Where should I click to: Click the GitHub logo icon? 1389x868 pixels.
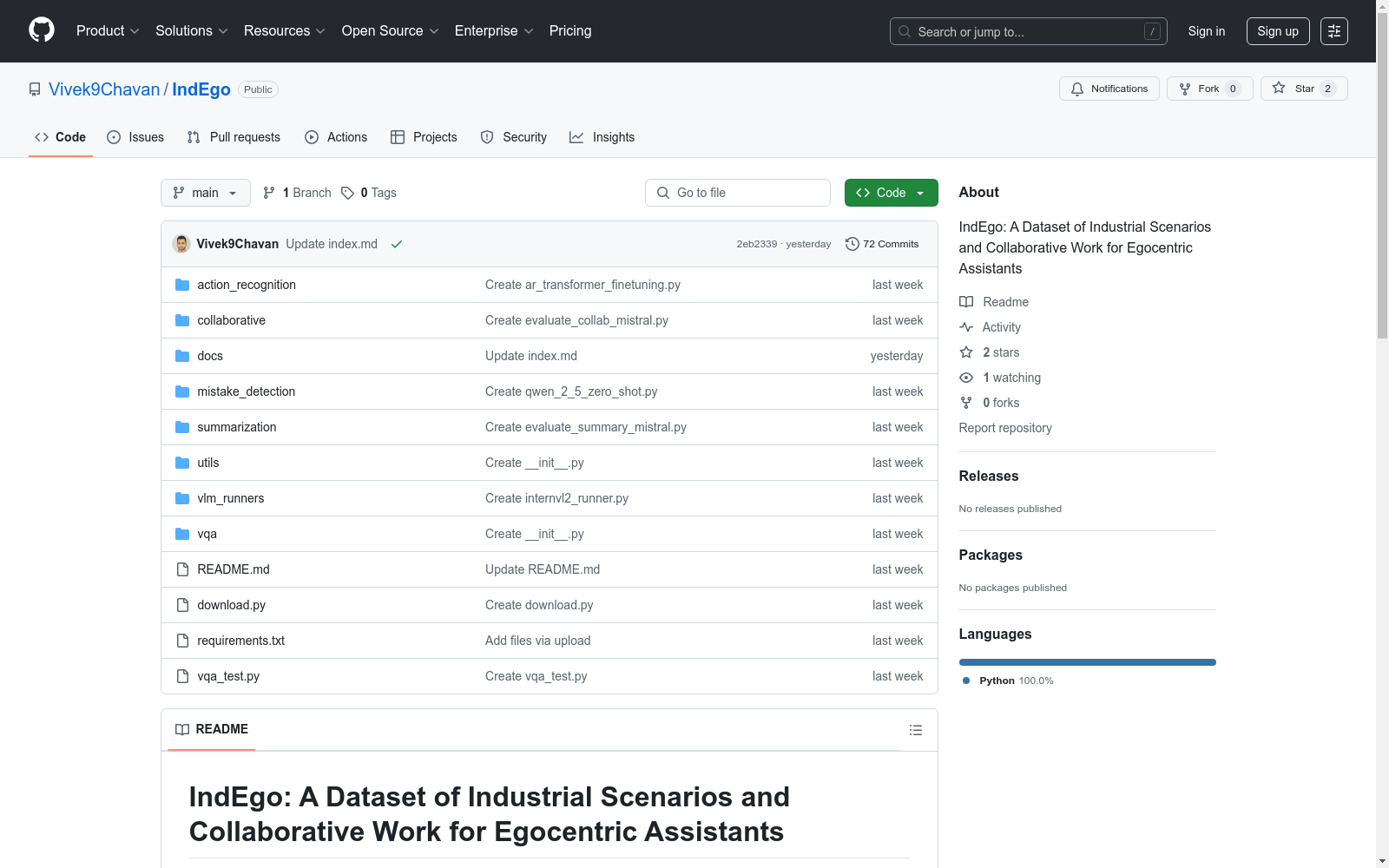coord(42,30)
